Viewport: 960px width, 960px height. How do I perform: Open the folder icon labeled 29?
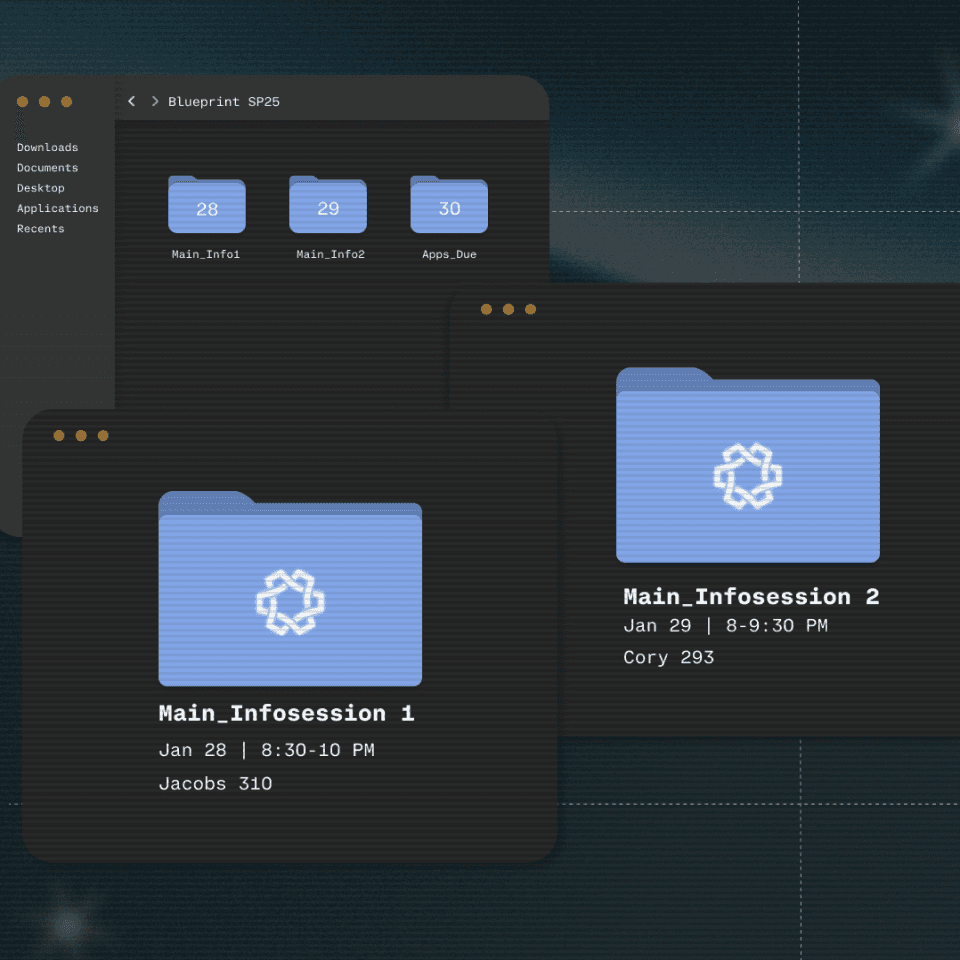click(328, 204)
